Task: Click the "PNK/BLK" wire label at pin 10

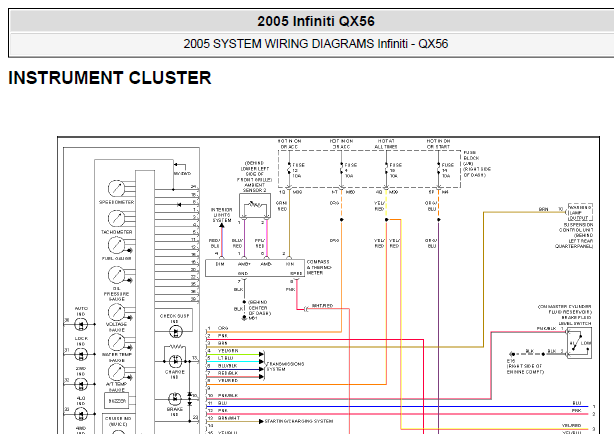Action: [x=228, y=396]
